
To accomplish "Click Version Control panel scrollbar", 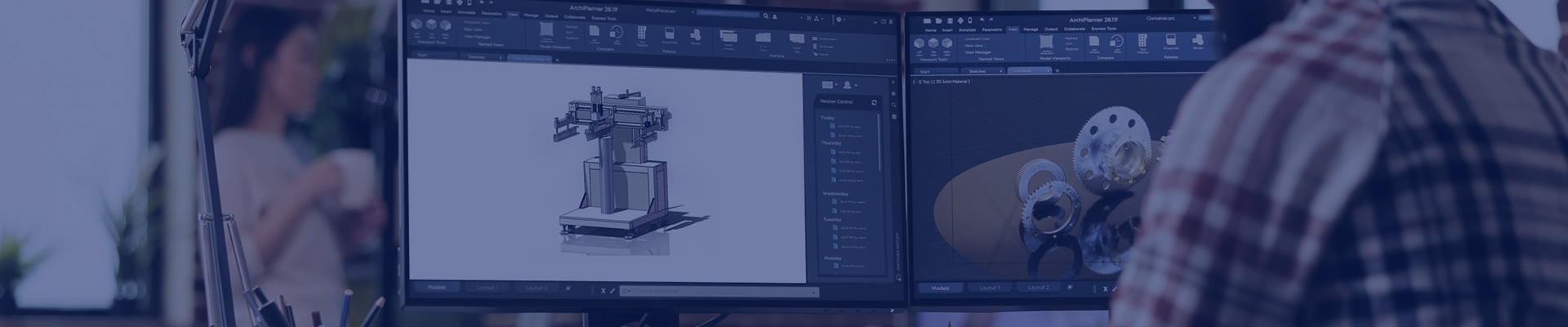I will point(880,147).
